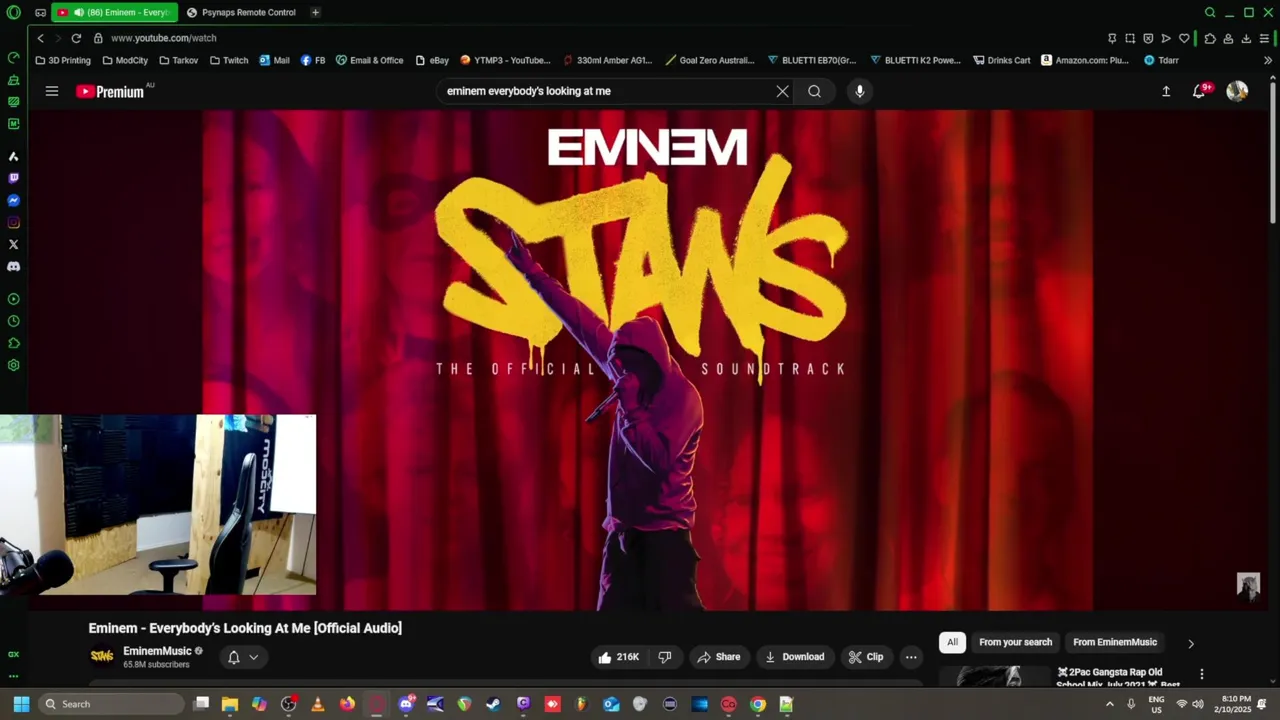Select the From your search chip
The image size is (1280, 720).
(x=1015, y=642)
